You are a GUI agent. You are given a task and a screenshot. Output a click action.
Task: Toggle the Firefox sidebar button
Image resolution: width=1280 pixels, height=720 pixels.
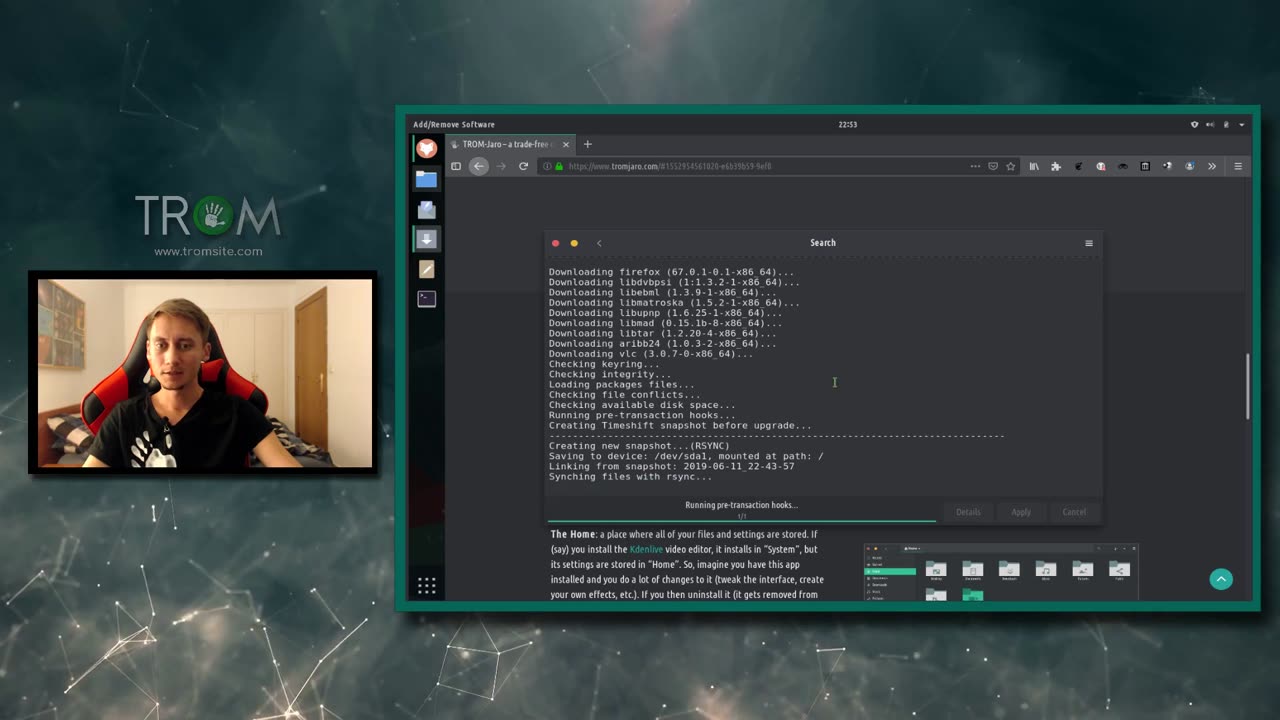coord(456,166)
